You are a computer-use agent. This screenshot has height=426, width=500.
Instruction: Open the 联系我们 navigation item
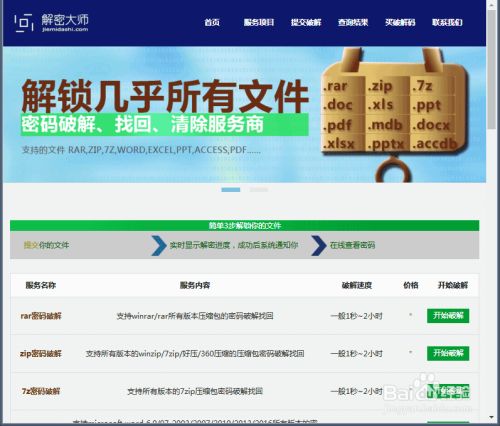[447, 22]
